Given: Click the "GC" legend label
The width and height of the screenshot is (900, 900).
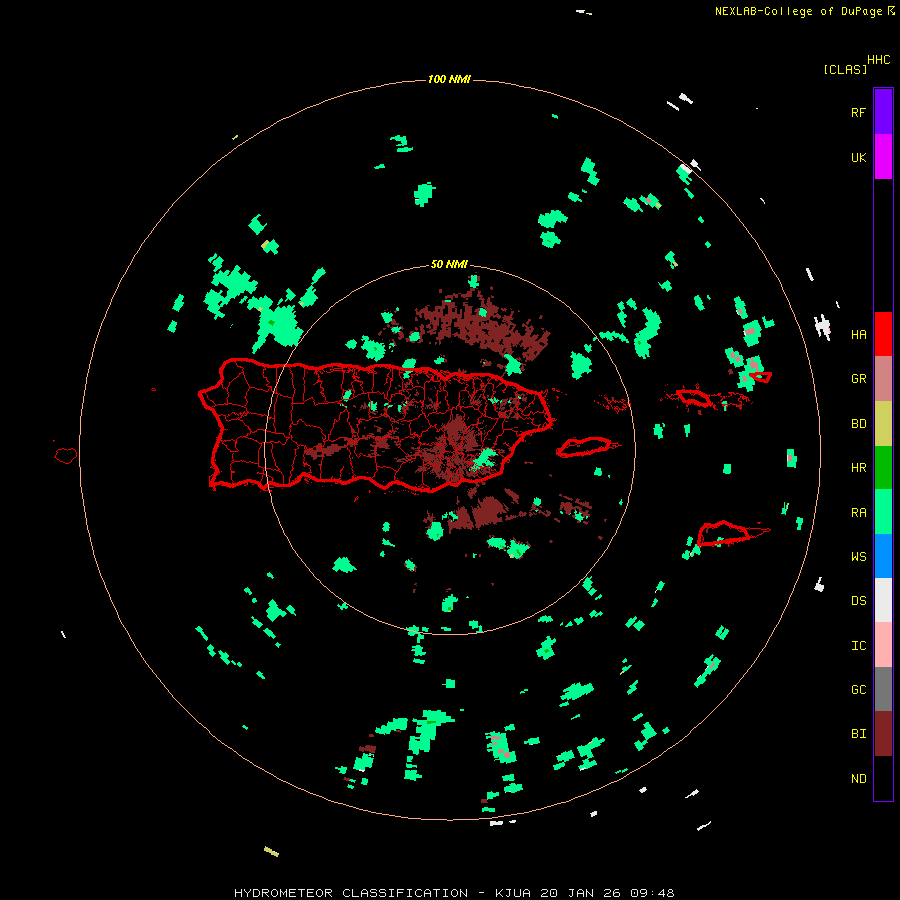Looking at the screenshot, I should [858, 690].
